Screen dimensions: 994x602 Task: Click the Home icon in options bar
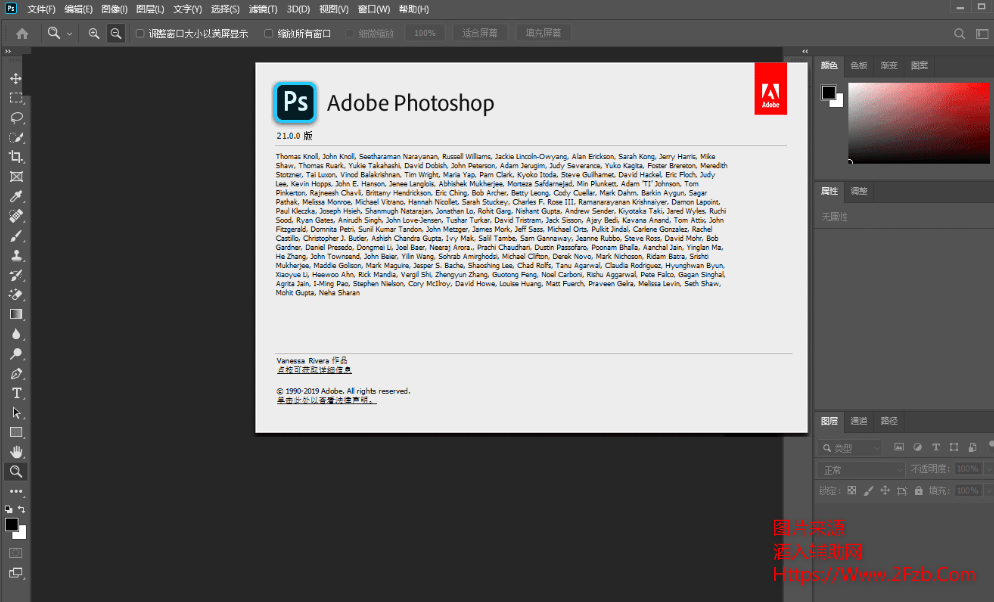coord(22,33)
